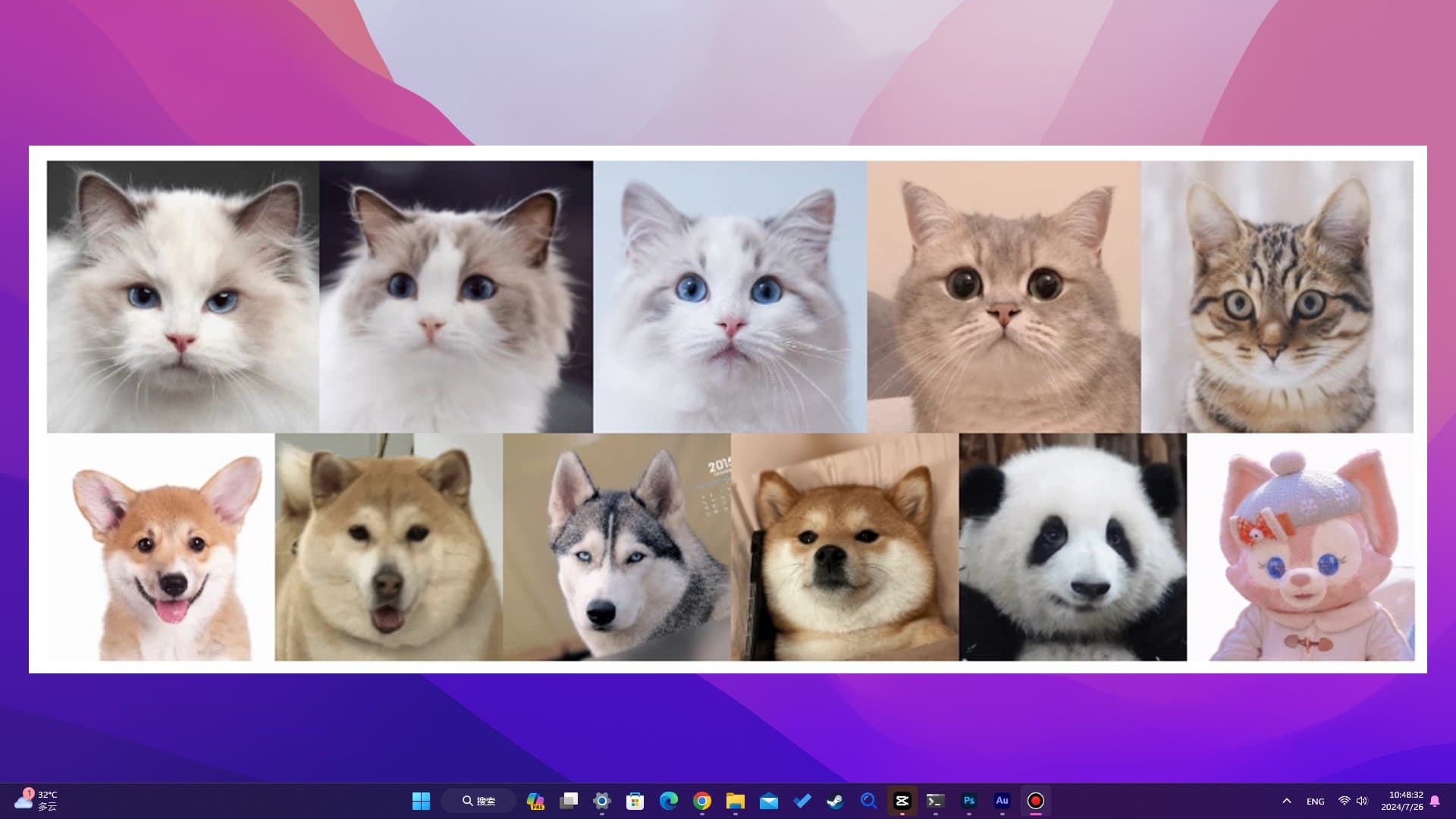
Task: Open the volume speaker control
Action: coord(1362,801)
